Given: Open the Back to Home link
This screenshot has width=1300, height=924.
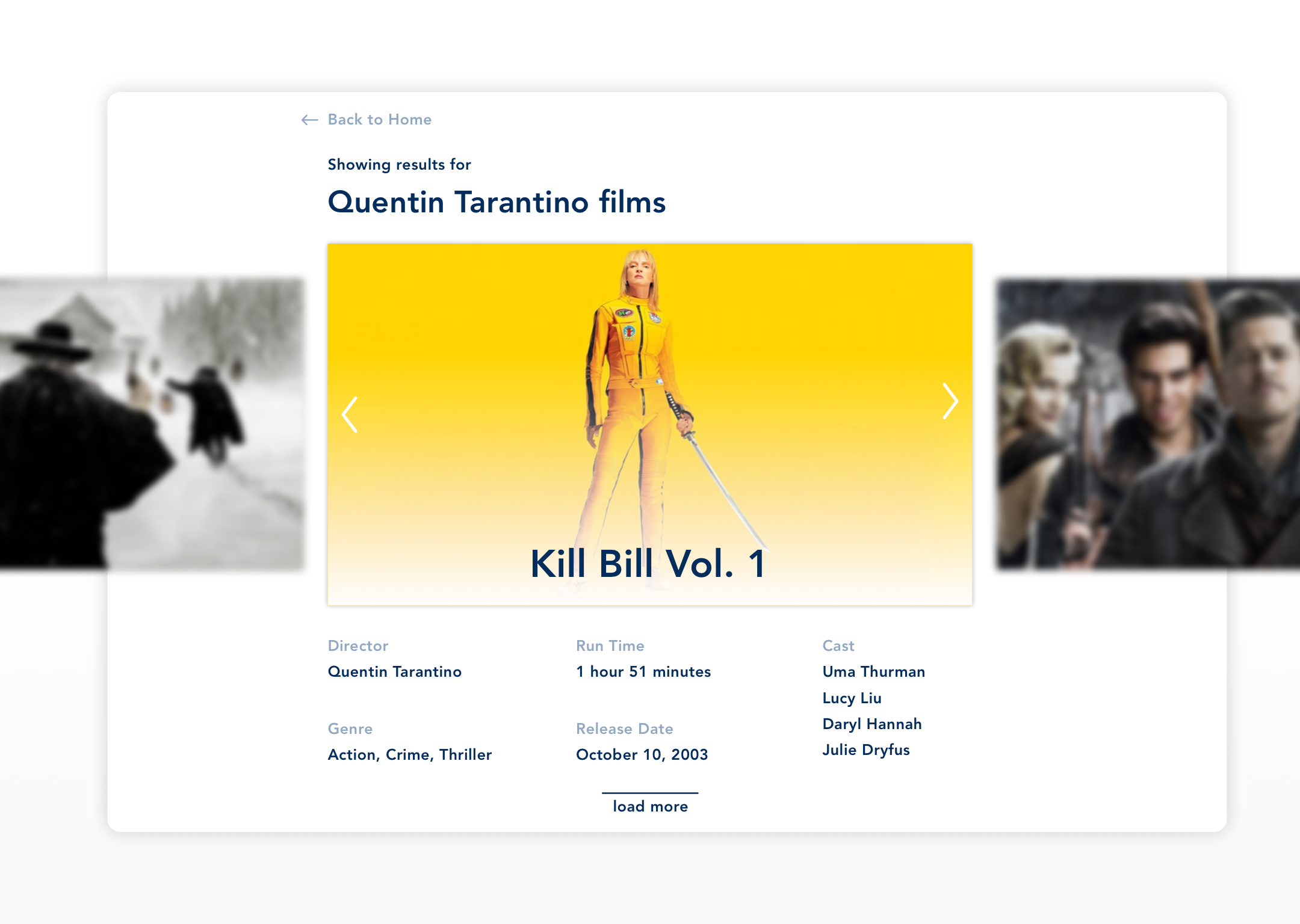Looking at the screenshot, I should coord(379,120).
